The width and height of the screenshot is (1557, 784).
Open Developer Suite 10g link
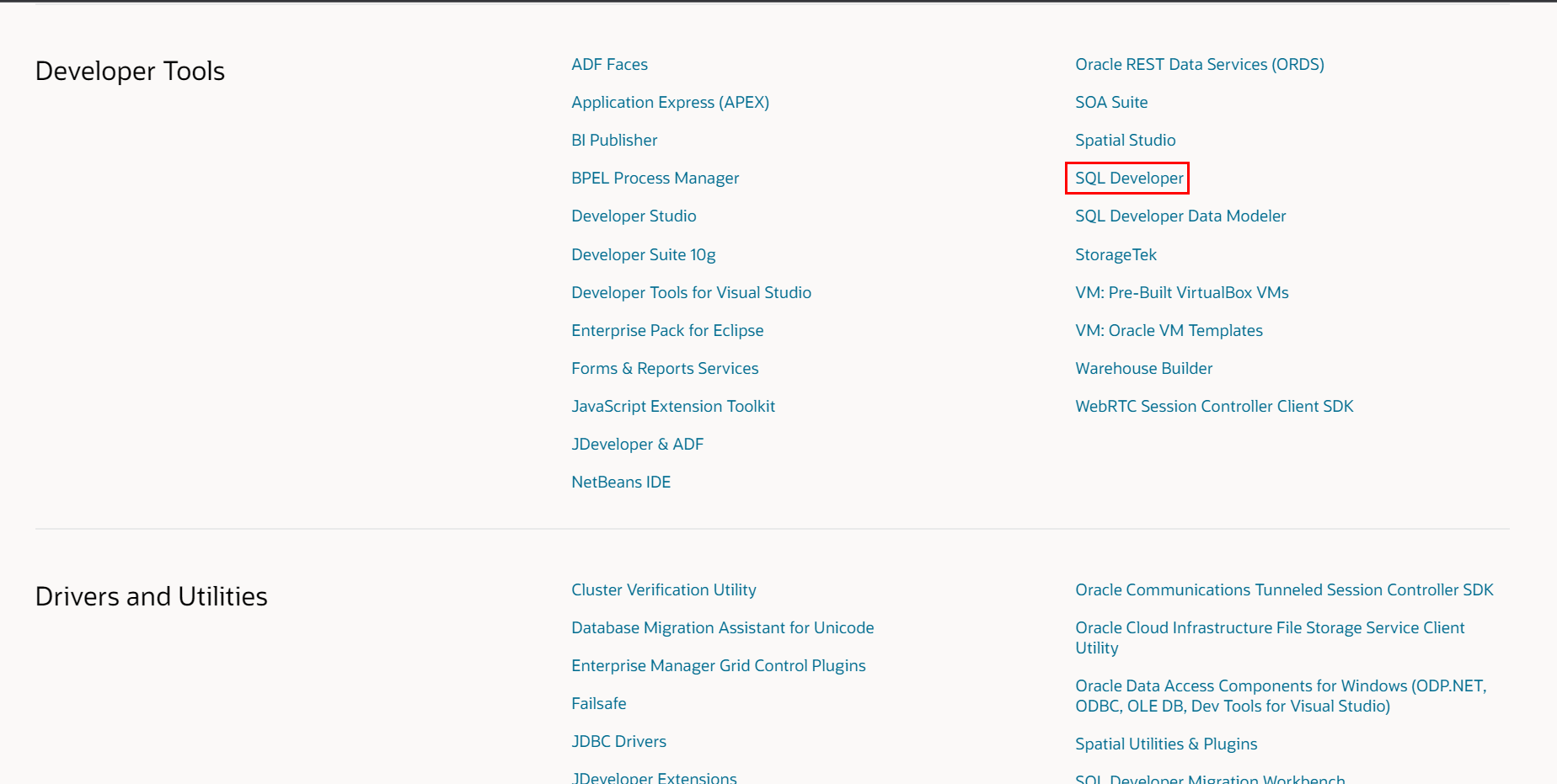click(643, 254)
